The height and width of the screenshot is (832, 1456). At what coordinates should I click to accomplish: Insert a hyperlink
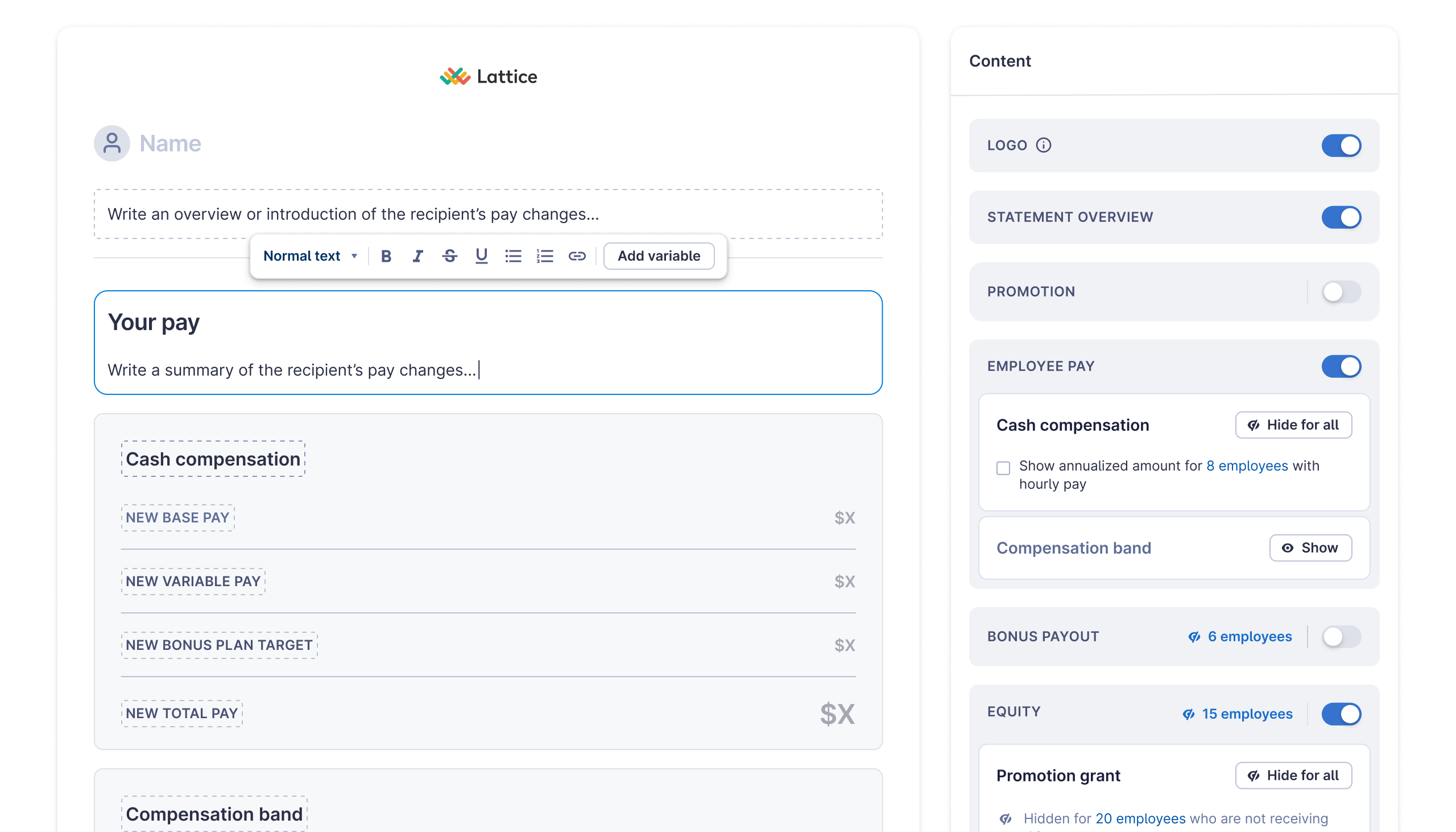577,256
